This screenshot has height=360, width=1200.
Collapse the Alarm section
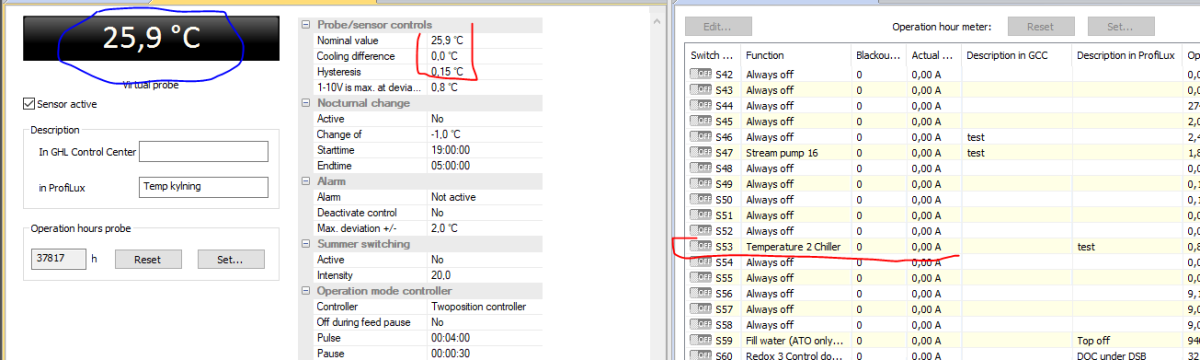click(307, 181)
